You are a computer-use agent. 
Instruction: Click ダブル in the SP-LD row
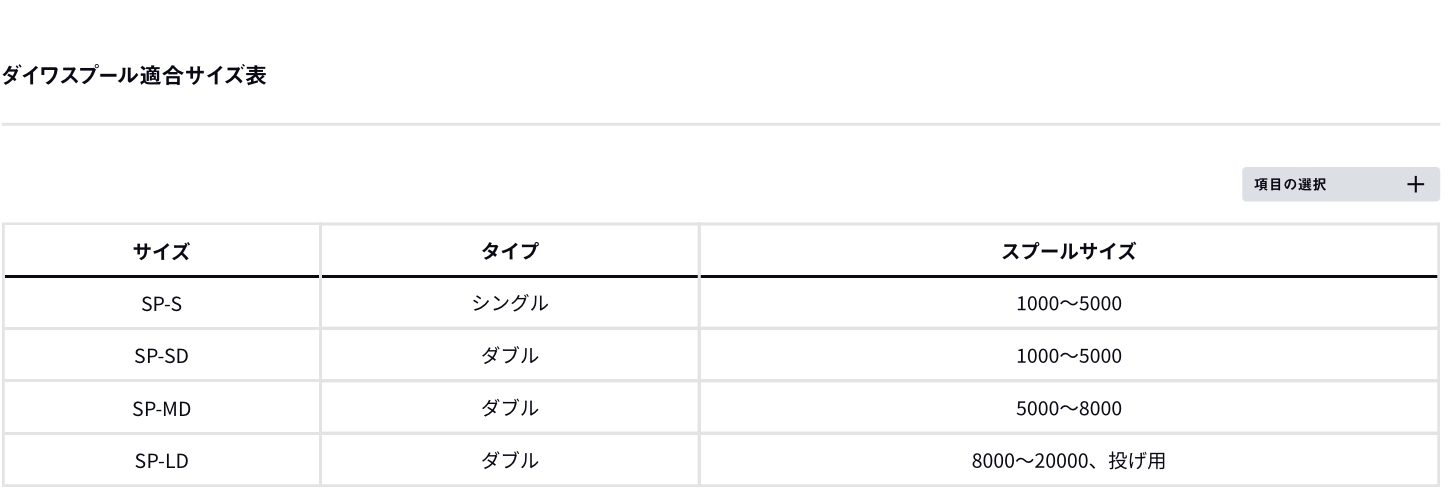tap(509, 460)
